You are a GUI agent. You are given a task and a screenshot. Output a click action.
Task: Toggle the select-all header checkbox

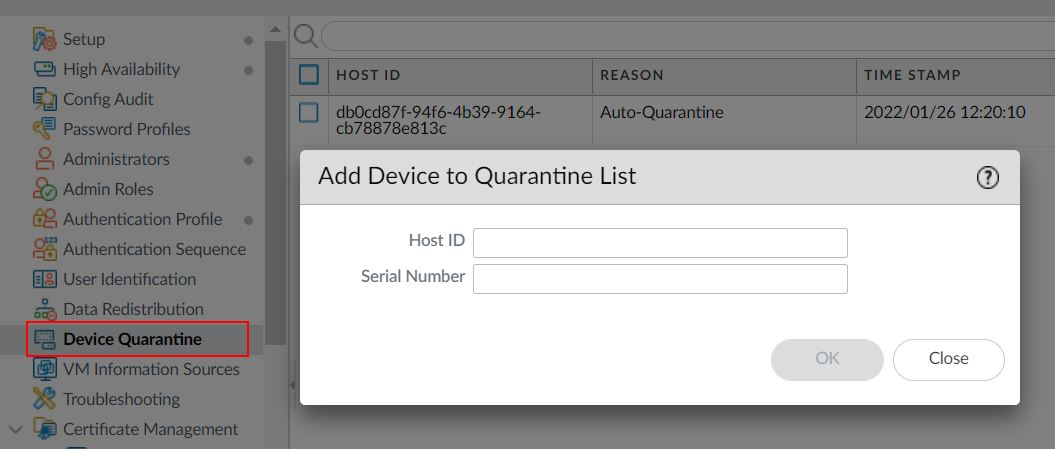click(x=309, y=74)
